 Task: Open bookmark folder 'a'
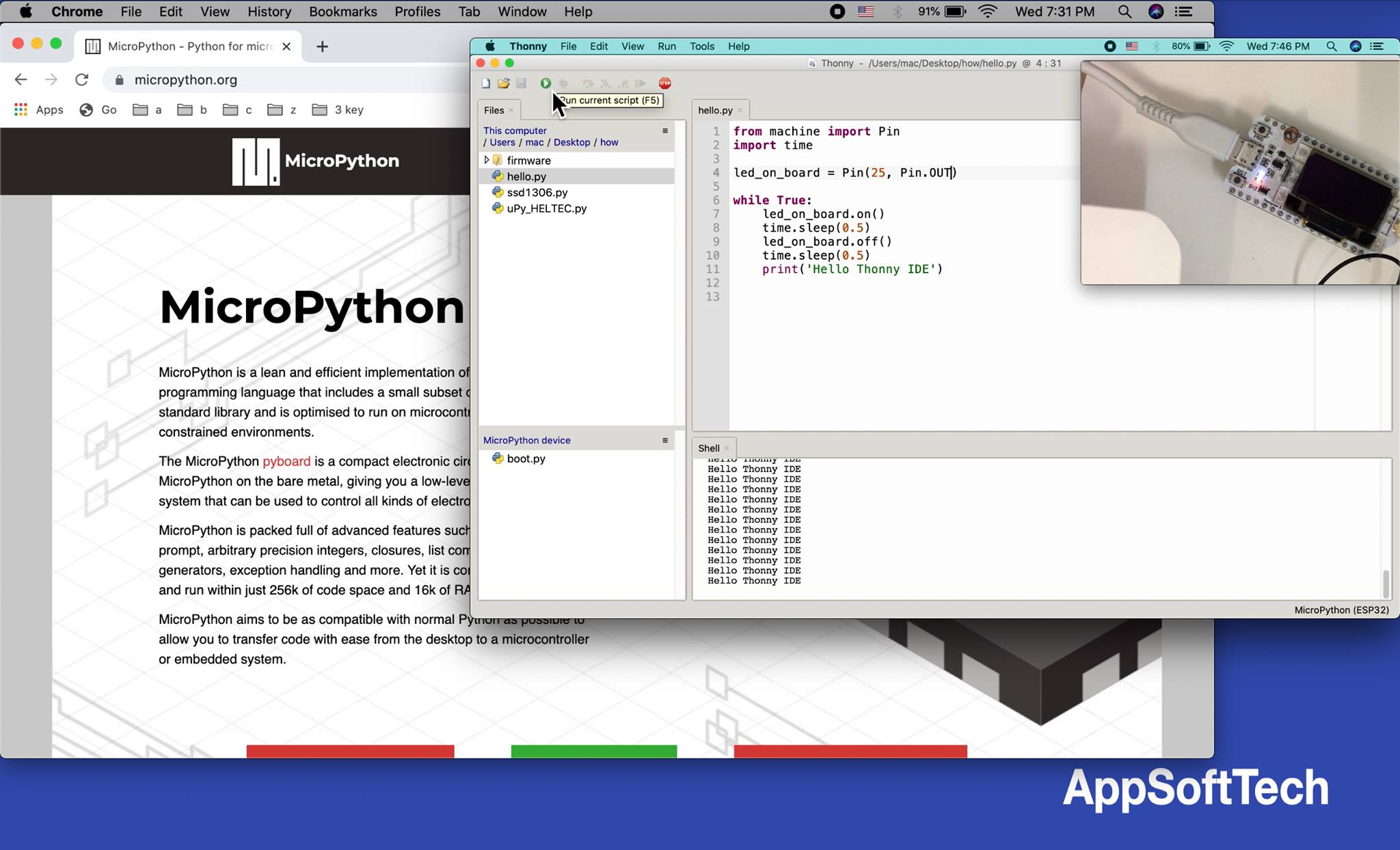pyautogui.click(x=148, y=109)
